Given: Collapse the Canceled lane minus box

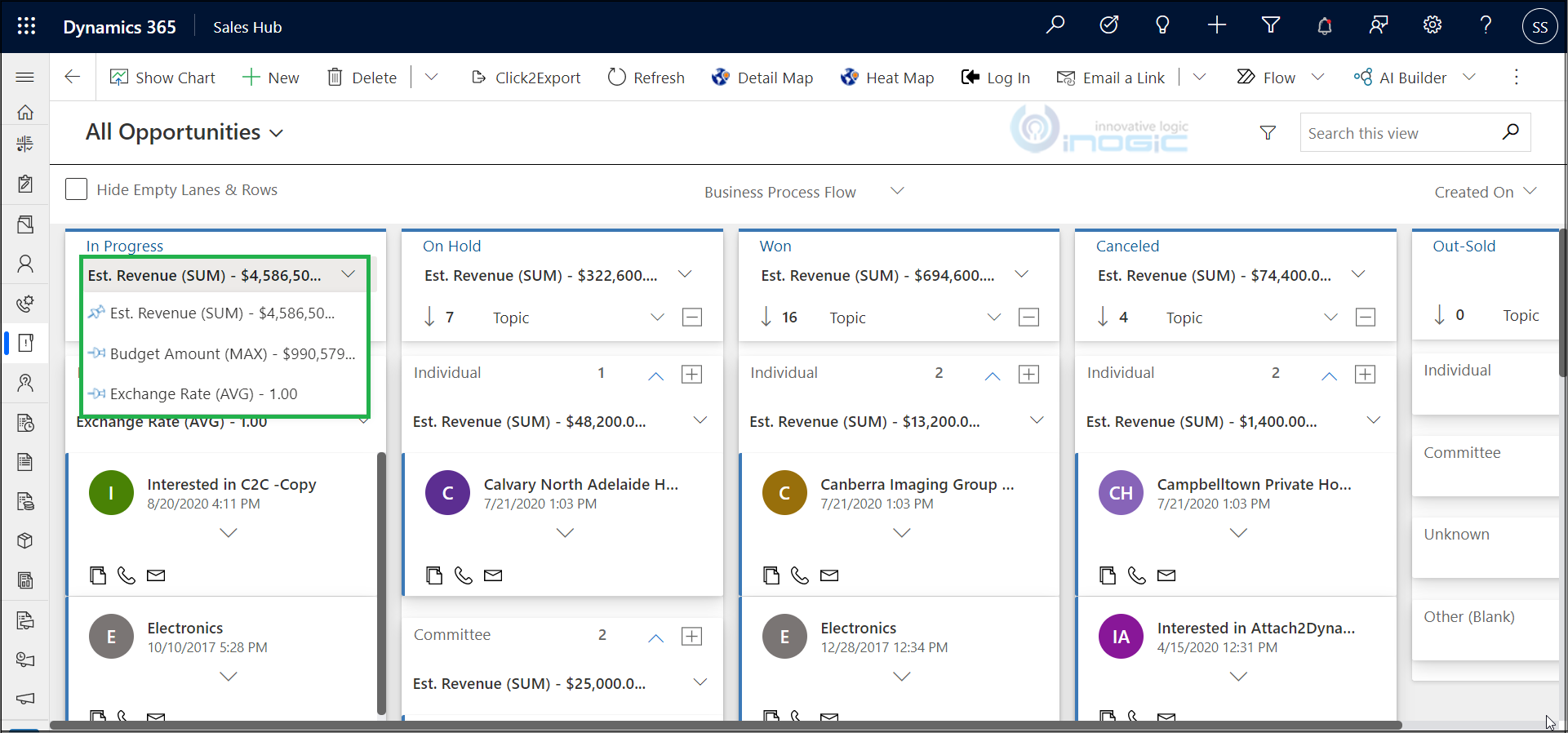Looking at the screenshot, I should click(1366, 317).
